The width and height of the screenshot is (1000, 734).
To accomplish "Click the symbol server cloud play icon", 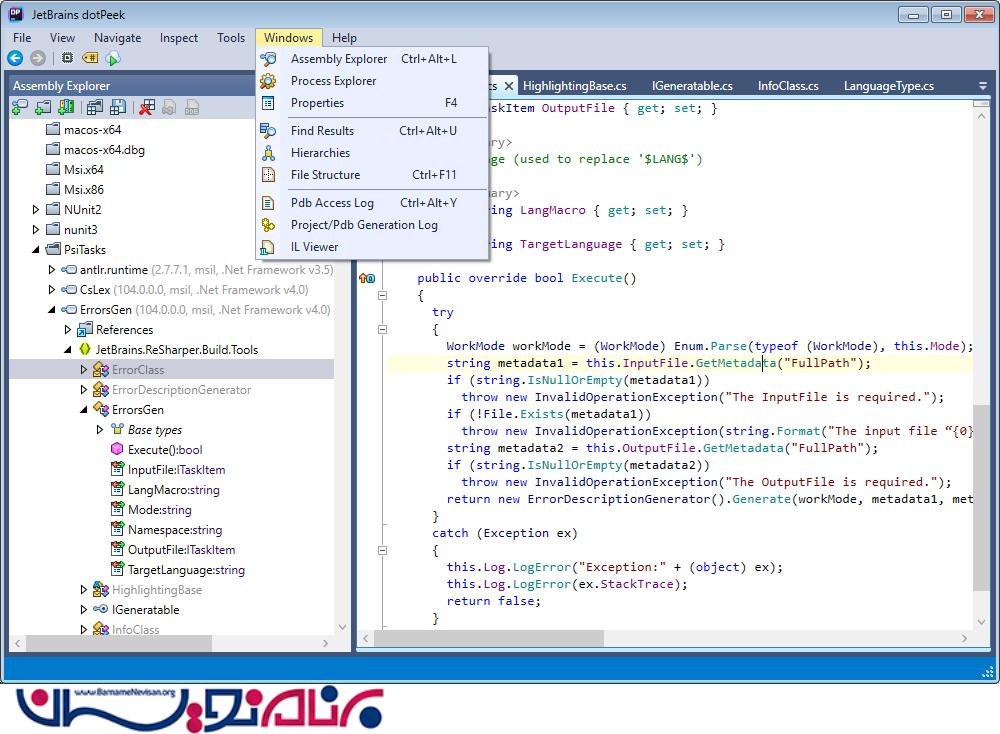I will coord(113,59).
